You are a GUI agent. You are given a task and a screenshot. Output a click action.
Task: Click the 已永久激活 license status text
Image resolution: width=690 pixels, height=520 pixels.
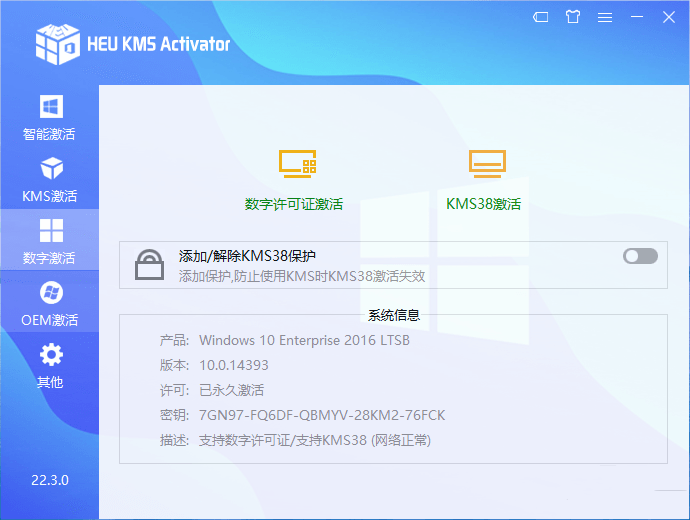coord(231,390)
